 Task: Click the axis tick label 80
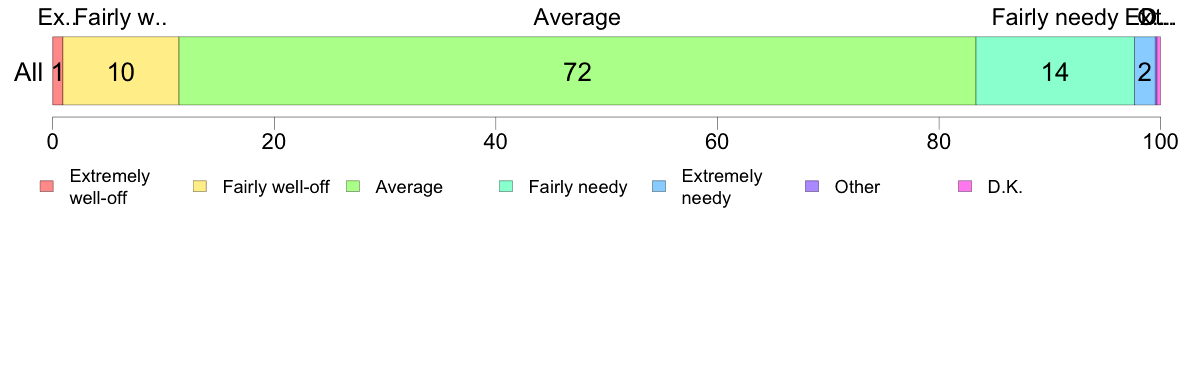pos(939,141)
